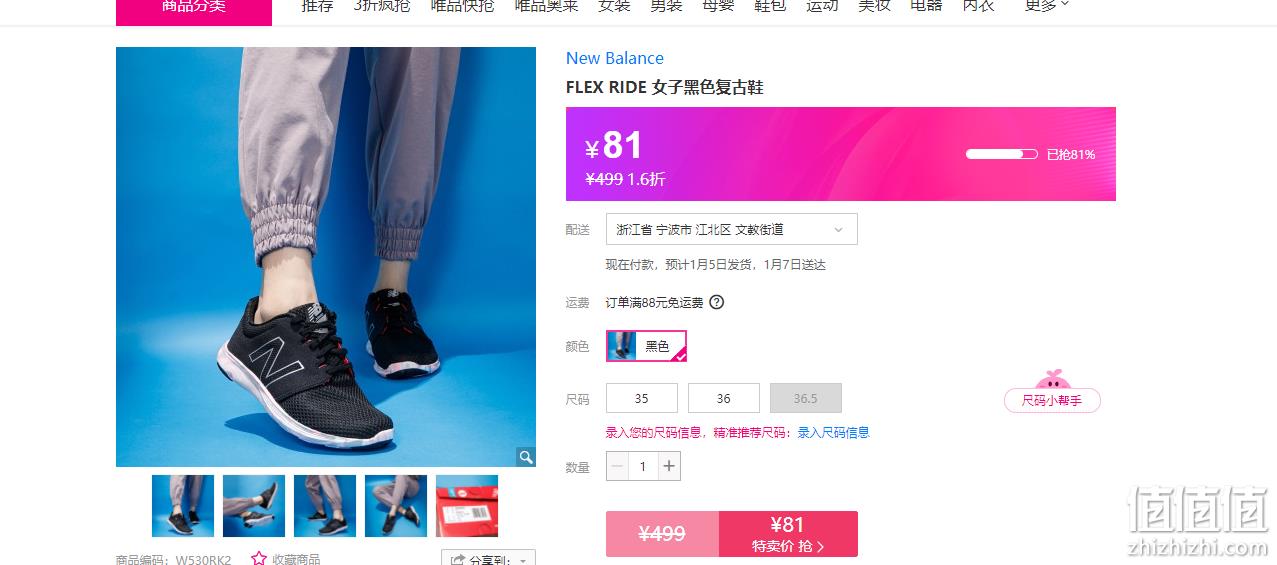Screen dimensions: 1277x565
Task: View the red shoebox thumbnail image
Action: pyautogui.click(x=467, y=506)
